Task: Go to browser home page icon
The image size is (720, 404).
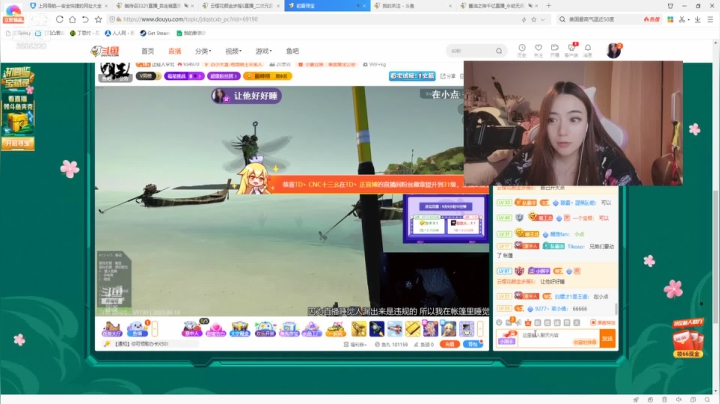Action: (x=73, y=19)
